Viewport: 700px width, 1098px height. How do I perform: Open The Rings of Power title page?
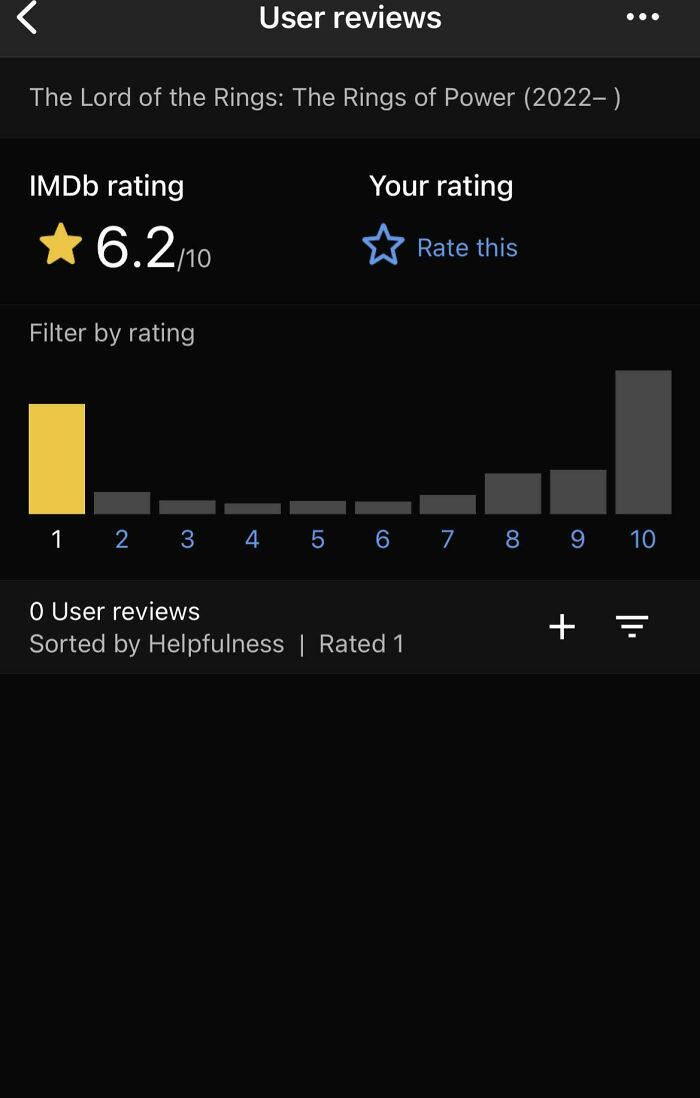323,97
